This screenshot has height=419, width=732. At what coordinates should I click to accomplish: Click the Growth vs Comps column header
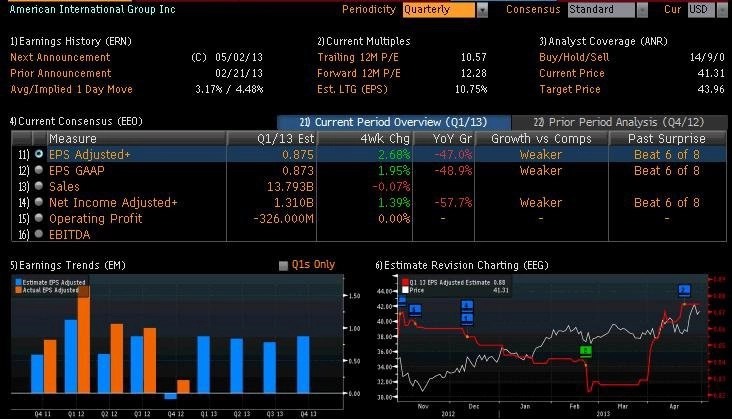coord(542,139)
